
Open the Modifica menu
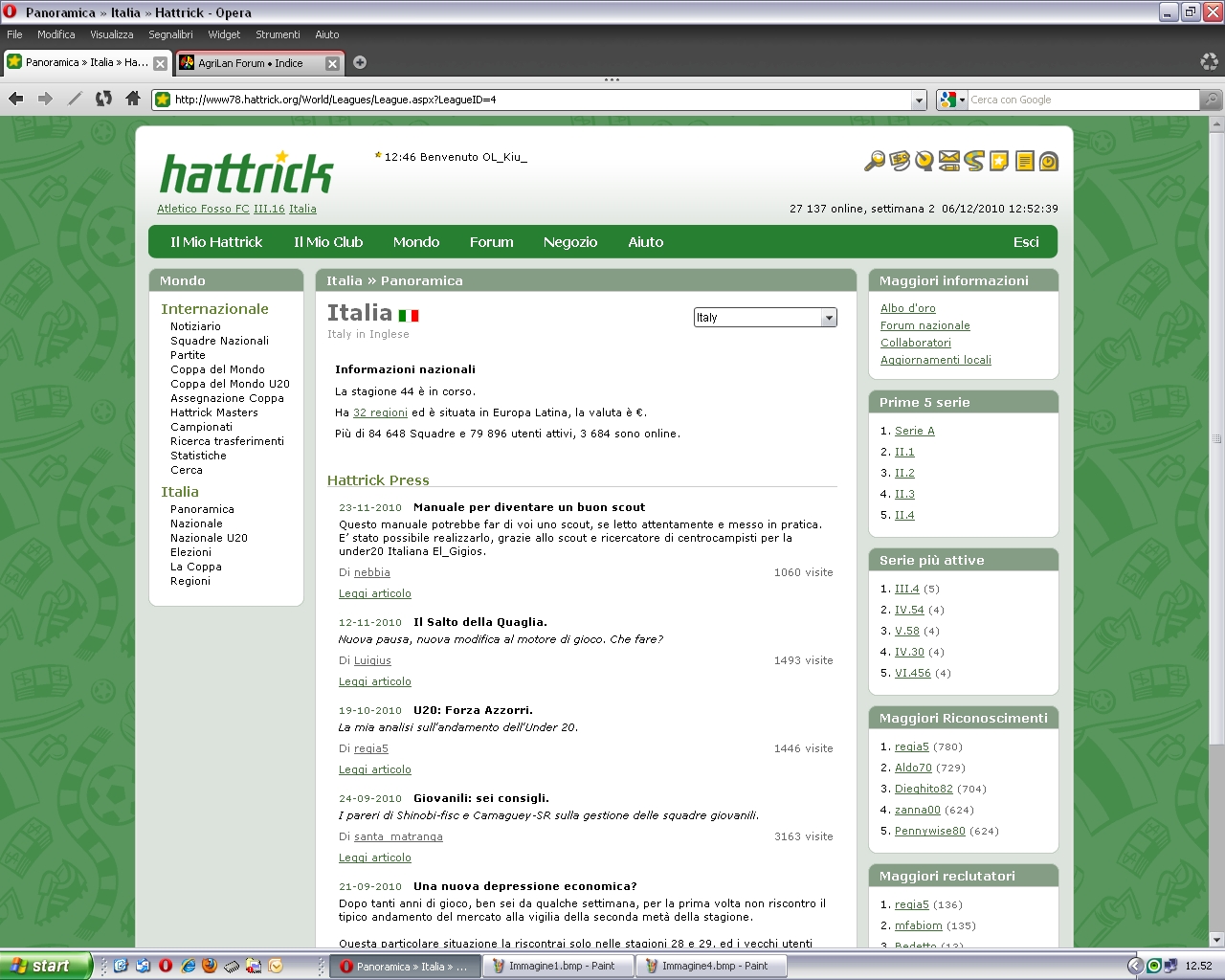pyautogui.click(x=56, y=34)
